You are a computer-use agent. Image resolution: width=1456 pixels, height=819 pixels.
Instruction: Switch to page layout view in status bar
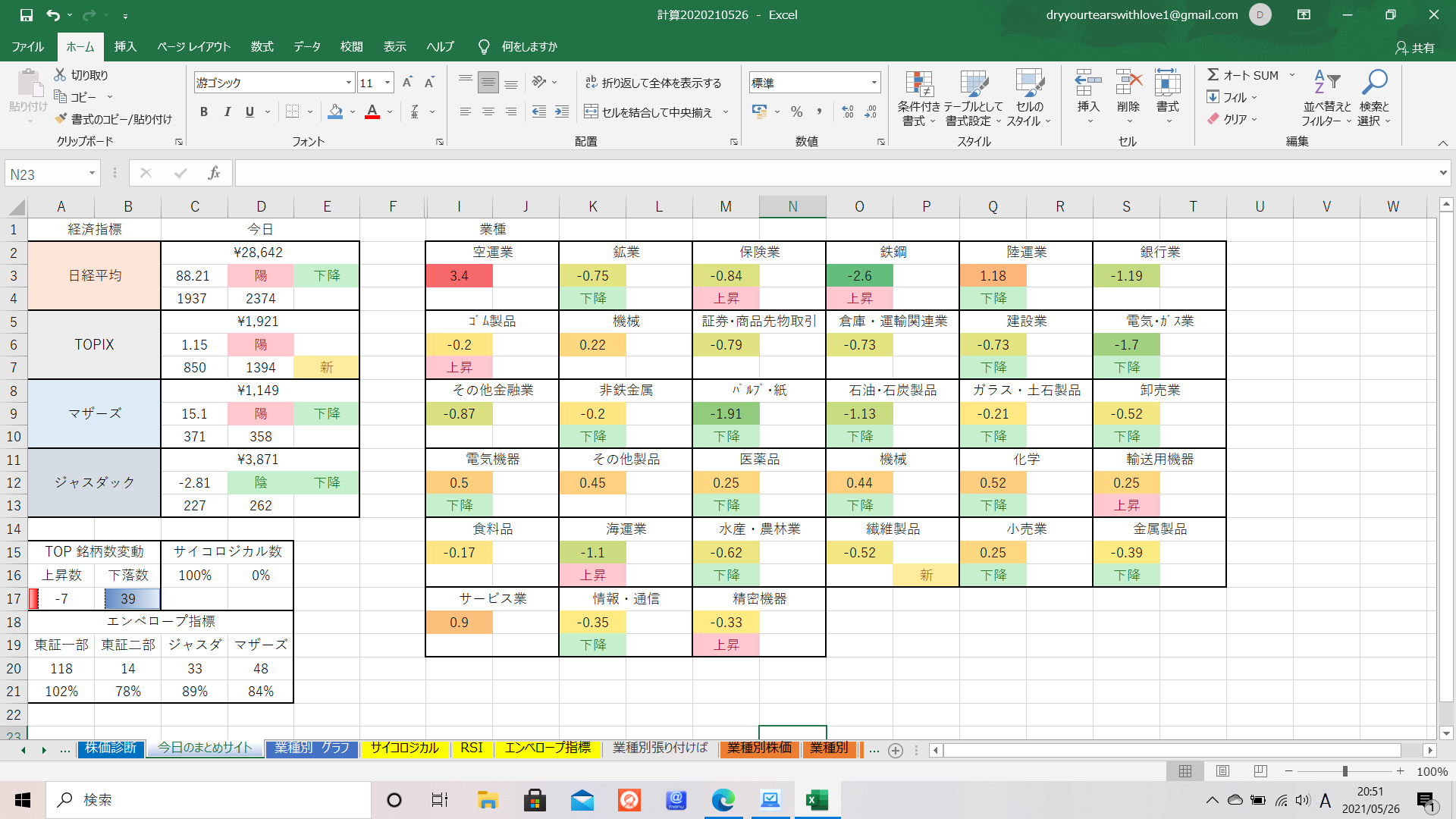(x=1222, y=771)
